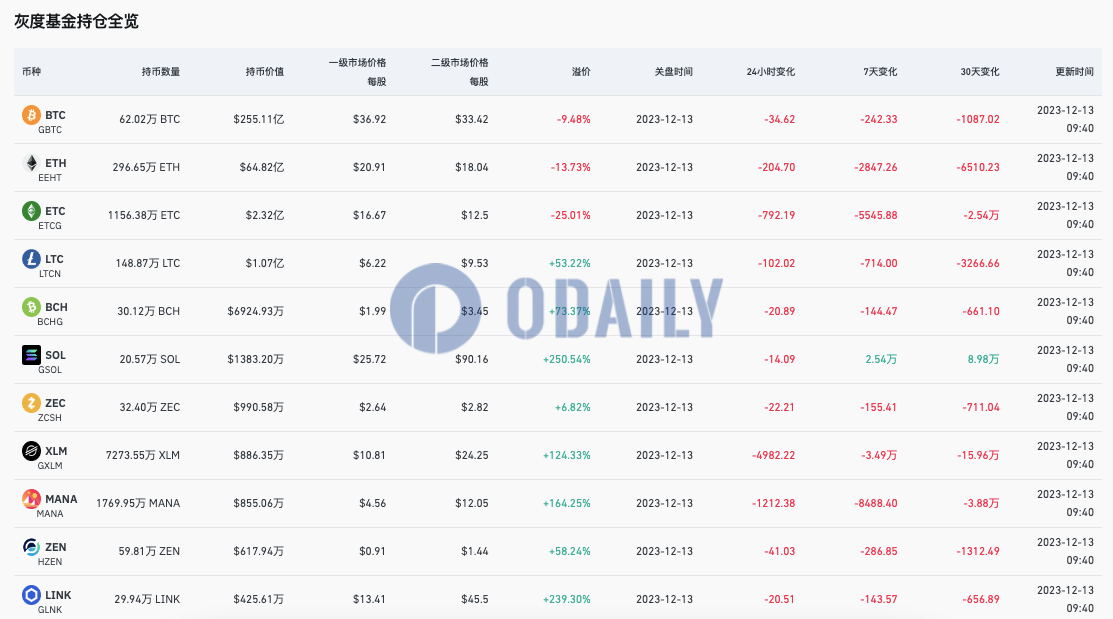
Task: Click the BCH Bitcoin Cash icon
Action: [31, 307]
